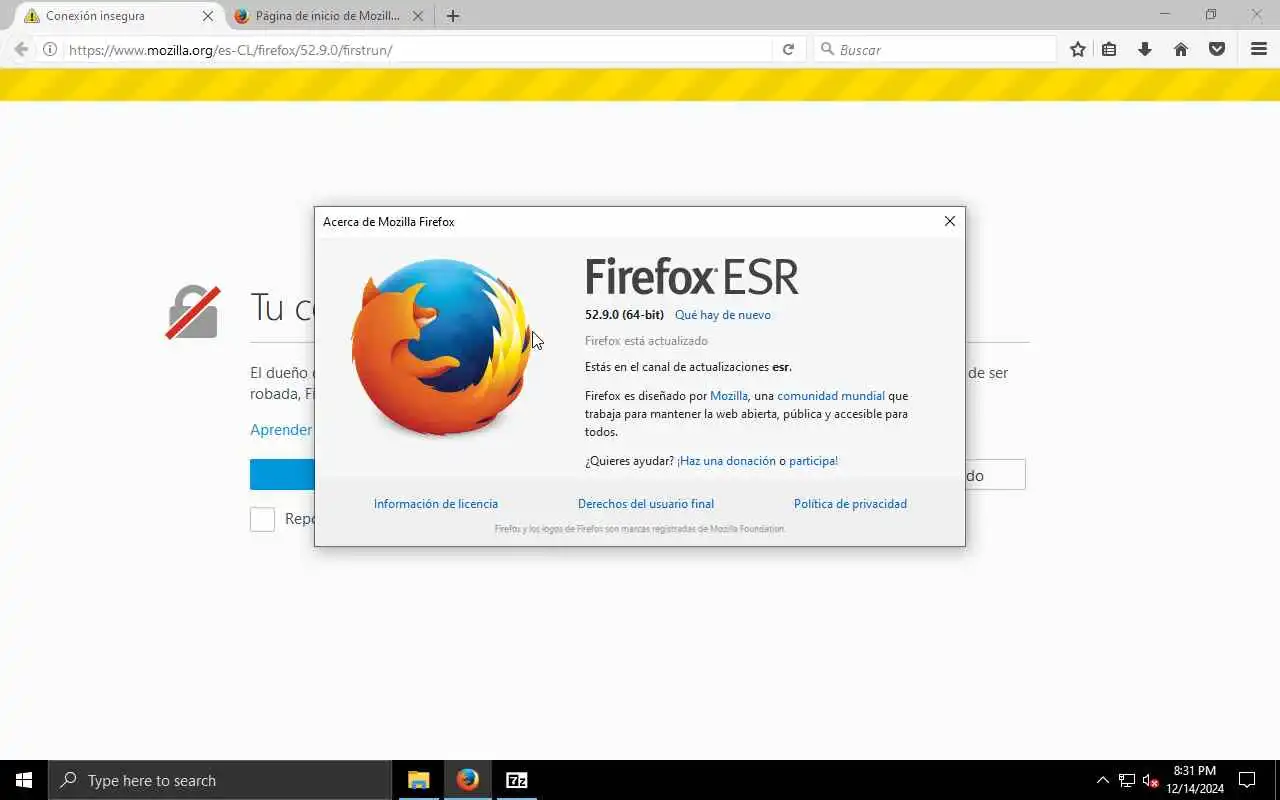Open Derechos del usuario final link
Image resolution: width=1280 pixels, height=800 pixels.
(x=646, y=504)
